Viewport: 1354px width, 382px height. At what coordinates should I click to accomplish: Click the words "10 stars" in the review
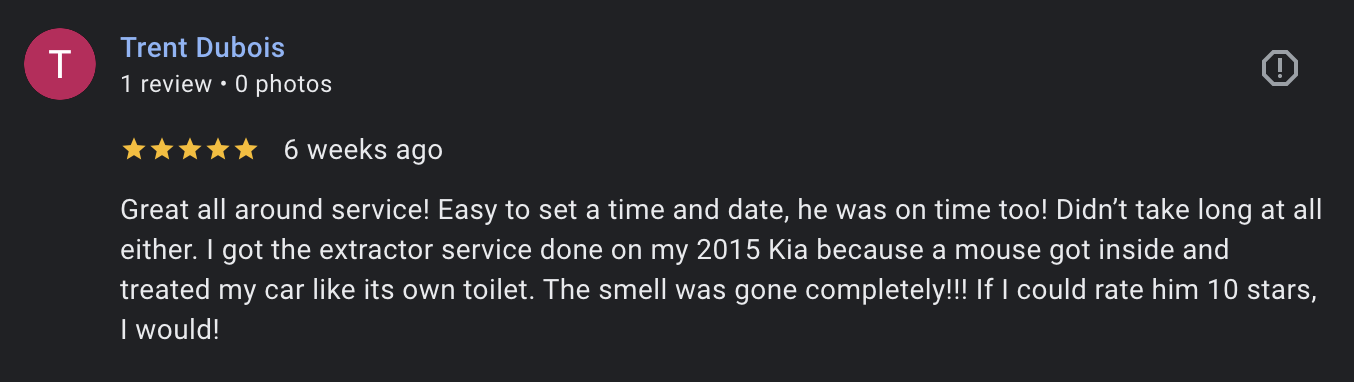pos(1254,290)
